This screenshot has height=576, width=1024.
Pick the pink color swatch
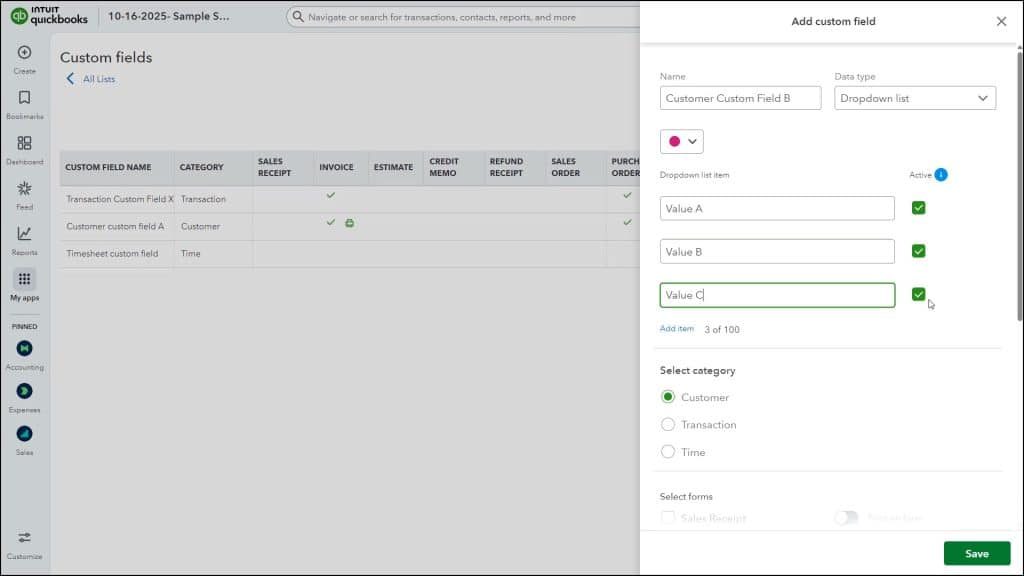click(673, 141)
